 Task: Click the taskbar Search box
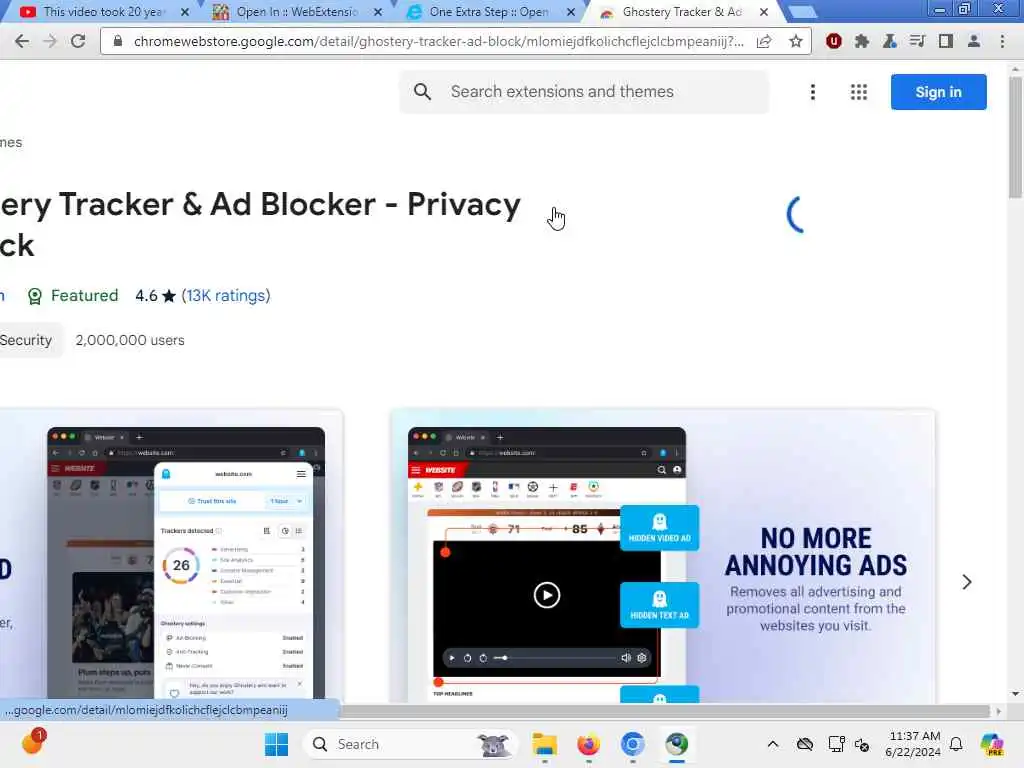pyautogui.click(x=411, y=744)
